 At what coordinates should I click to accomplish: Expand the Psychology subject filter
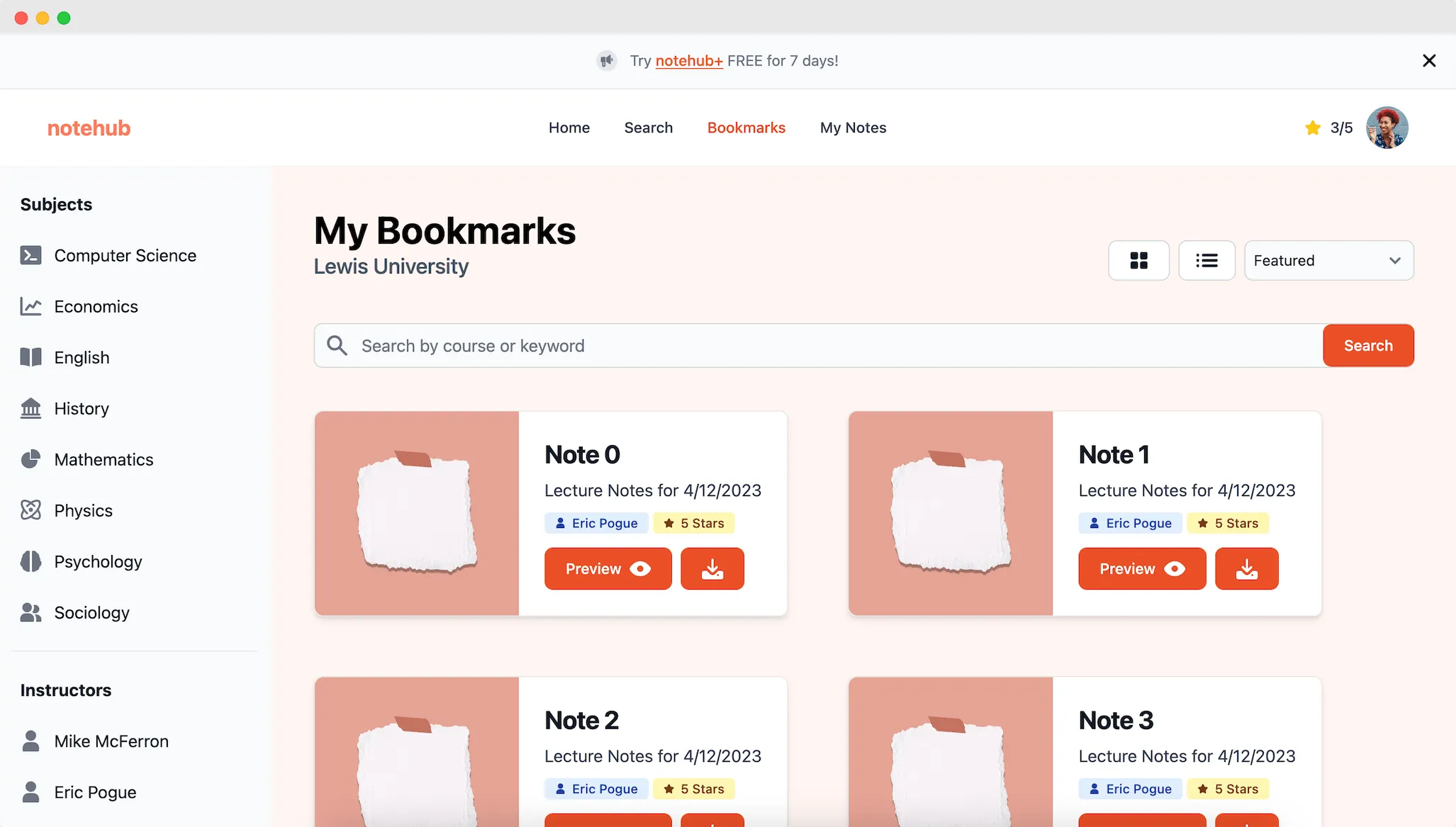click(x=98, y=561)
